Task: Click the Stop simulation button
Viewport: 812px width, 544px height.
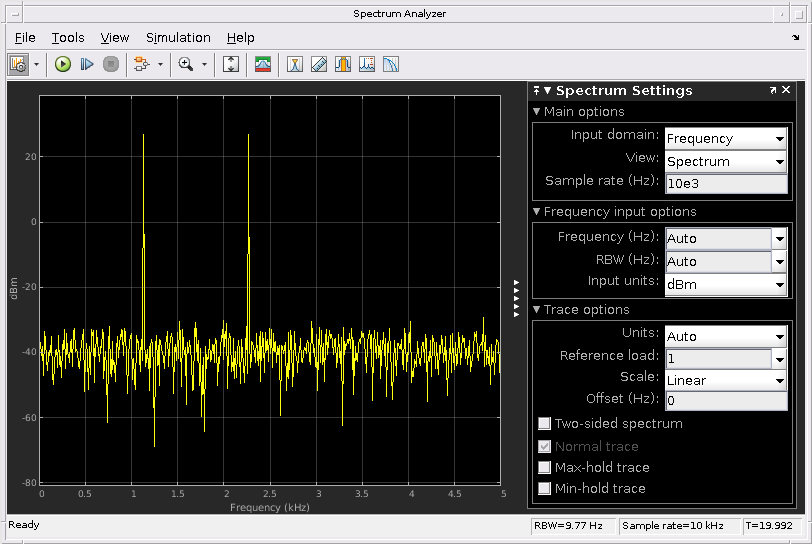Action: (x=111, y=64)
